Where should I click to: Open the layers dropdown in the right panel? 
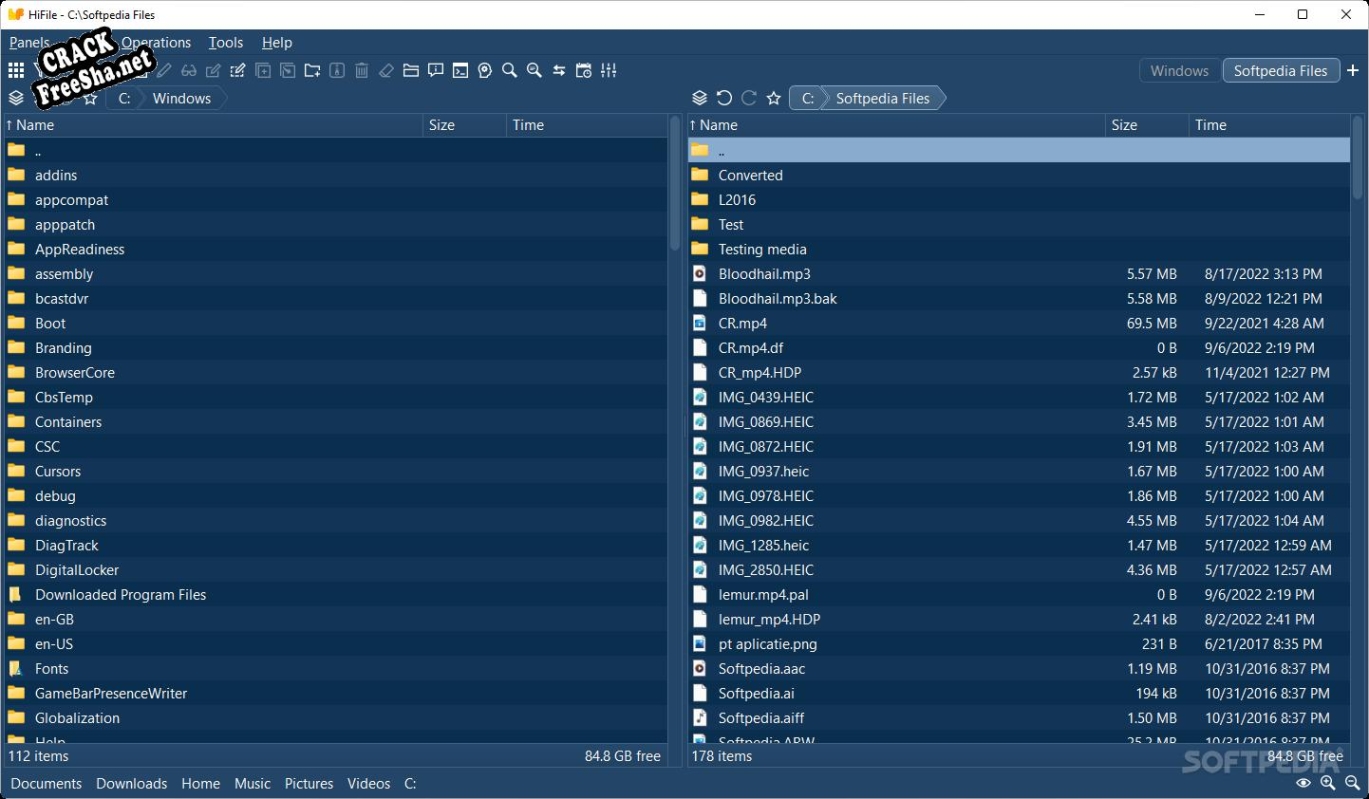pyautogui.click(x=699, y=98)
